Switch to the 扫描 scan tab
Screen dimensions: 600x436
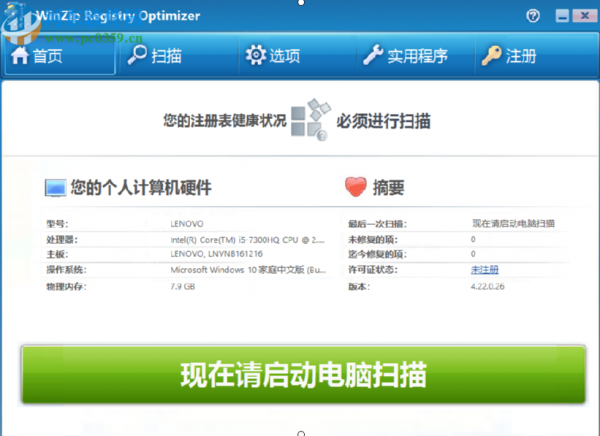click(x=178, y=56)
